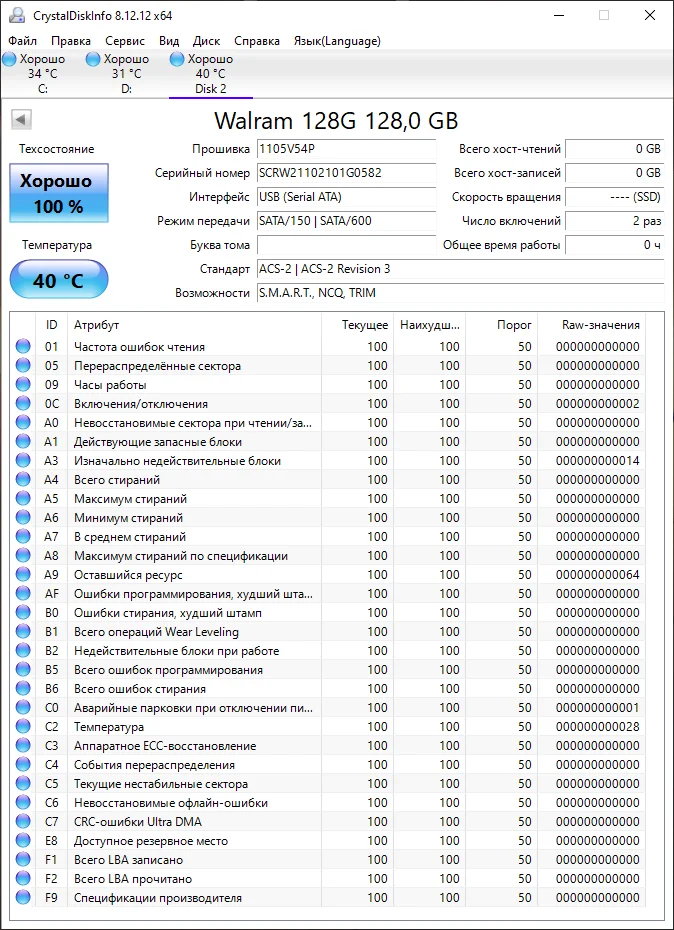
Task: Click status icon for Минимум стираний row
Action: pos(23,517)
